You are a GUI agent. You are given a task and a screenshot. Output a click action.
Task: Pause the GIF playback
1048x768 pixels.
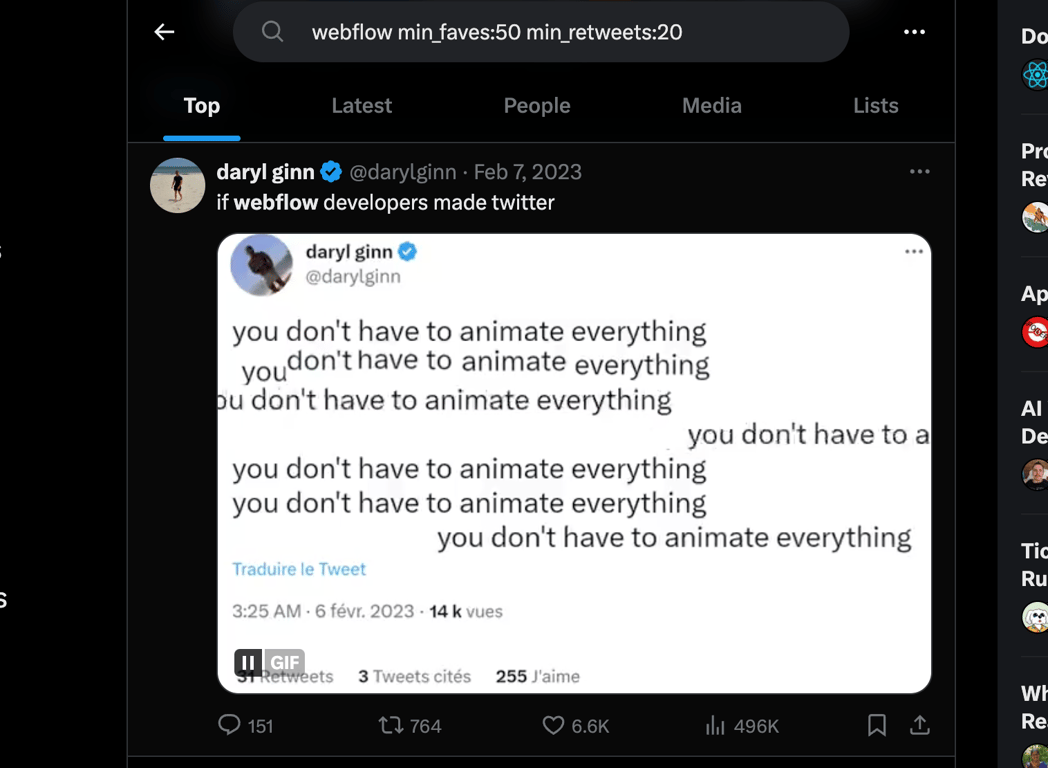pos(248,662)
